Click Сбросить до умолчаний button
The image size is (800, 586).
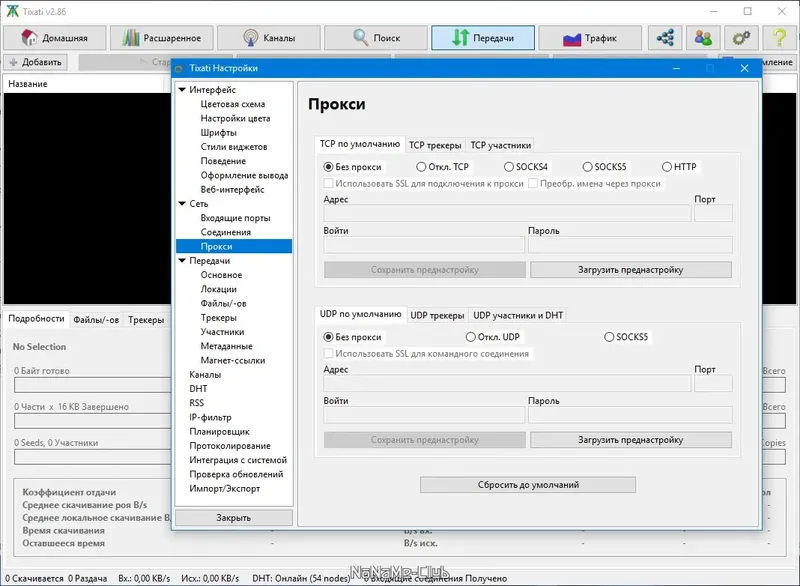tap(528, 485)
